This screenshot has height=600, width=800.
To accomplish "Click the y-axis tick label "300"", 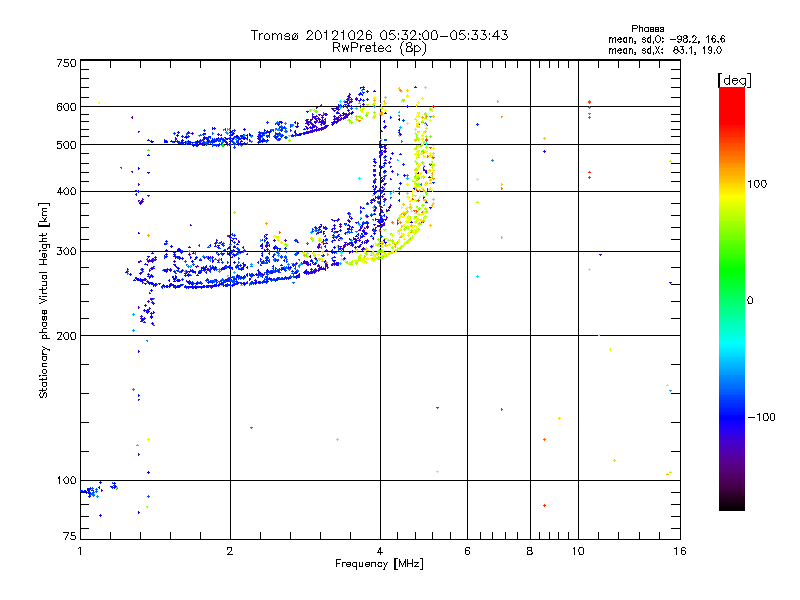I will 66,251.
